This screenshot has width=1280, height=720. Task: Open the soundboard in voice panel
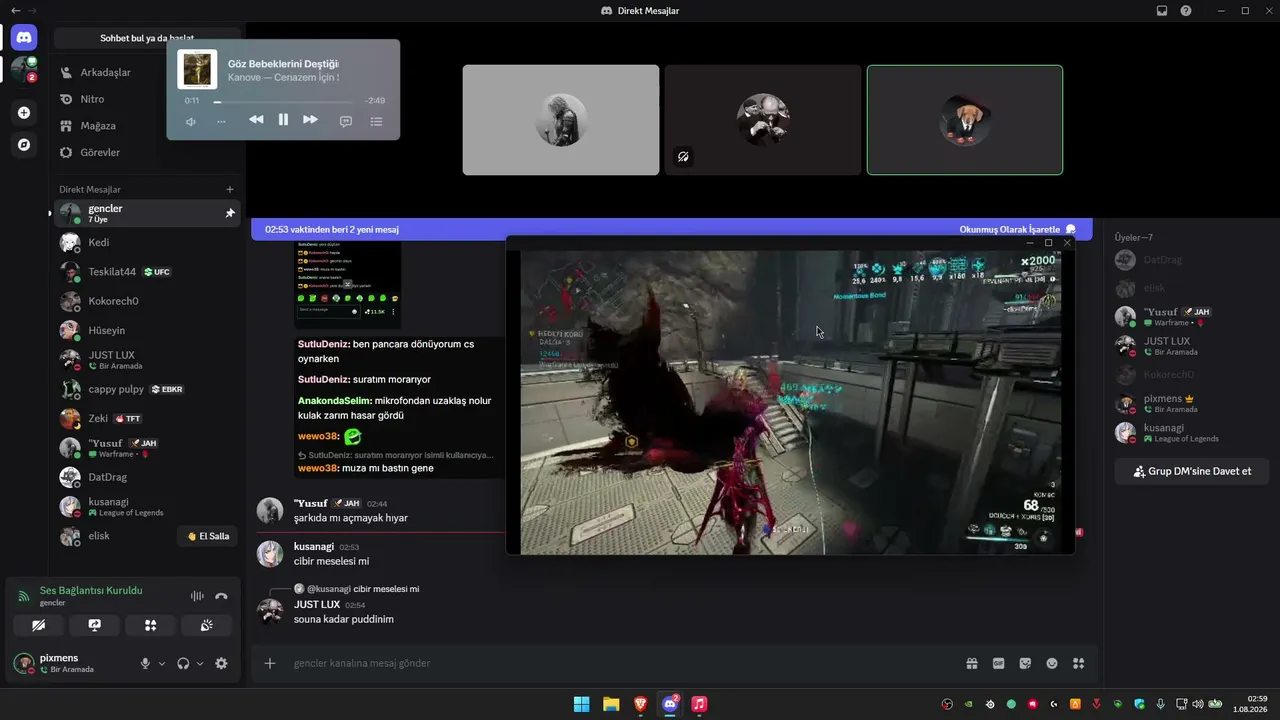(x=207, y=625)
